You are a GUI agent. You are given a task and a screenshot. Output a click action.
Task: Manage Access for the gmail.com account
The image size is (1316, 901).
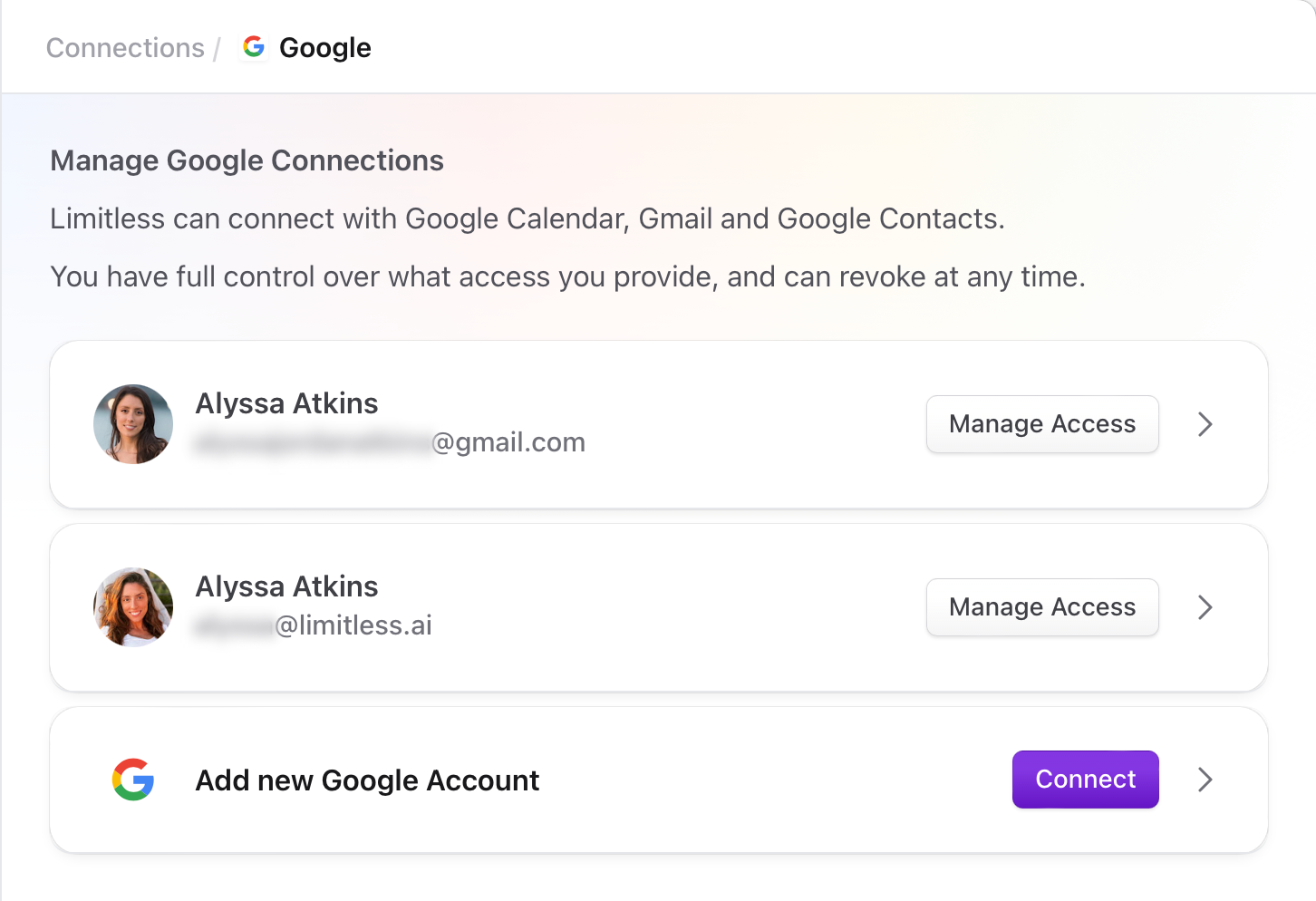(x=1042, y=424)
